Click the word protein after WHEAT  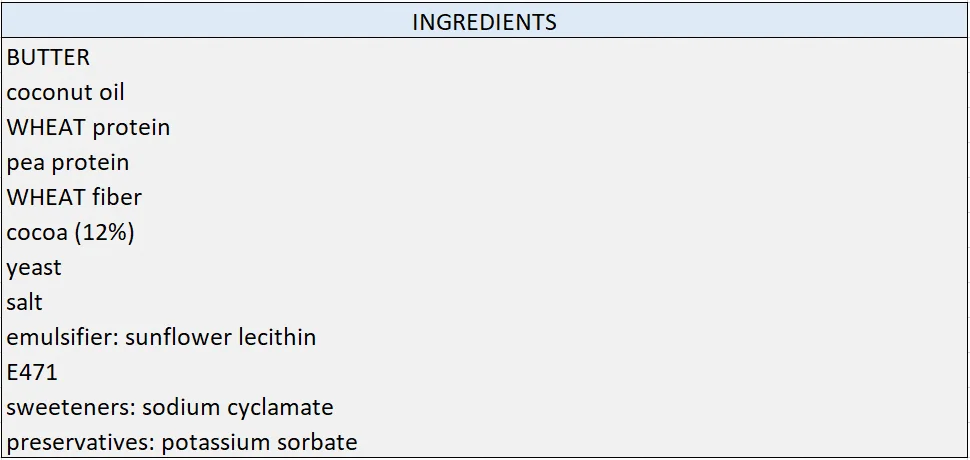tap(131, 128)
